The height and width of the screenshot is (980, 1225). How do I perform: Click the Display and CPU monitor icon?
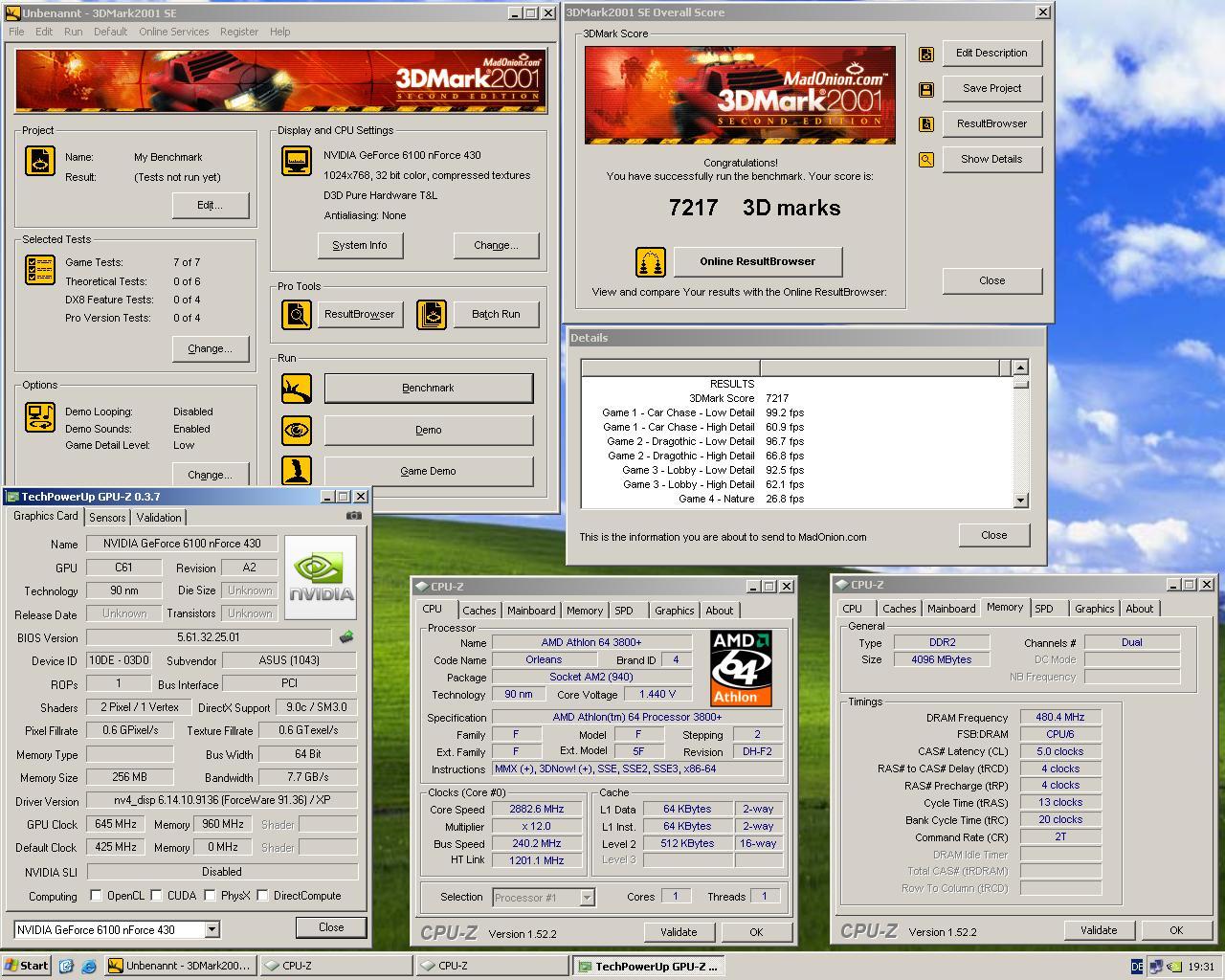[x=297, y=160]
